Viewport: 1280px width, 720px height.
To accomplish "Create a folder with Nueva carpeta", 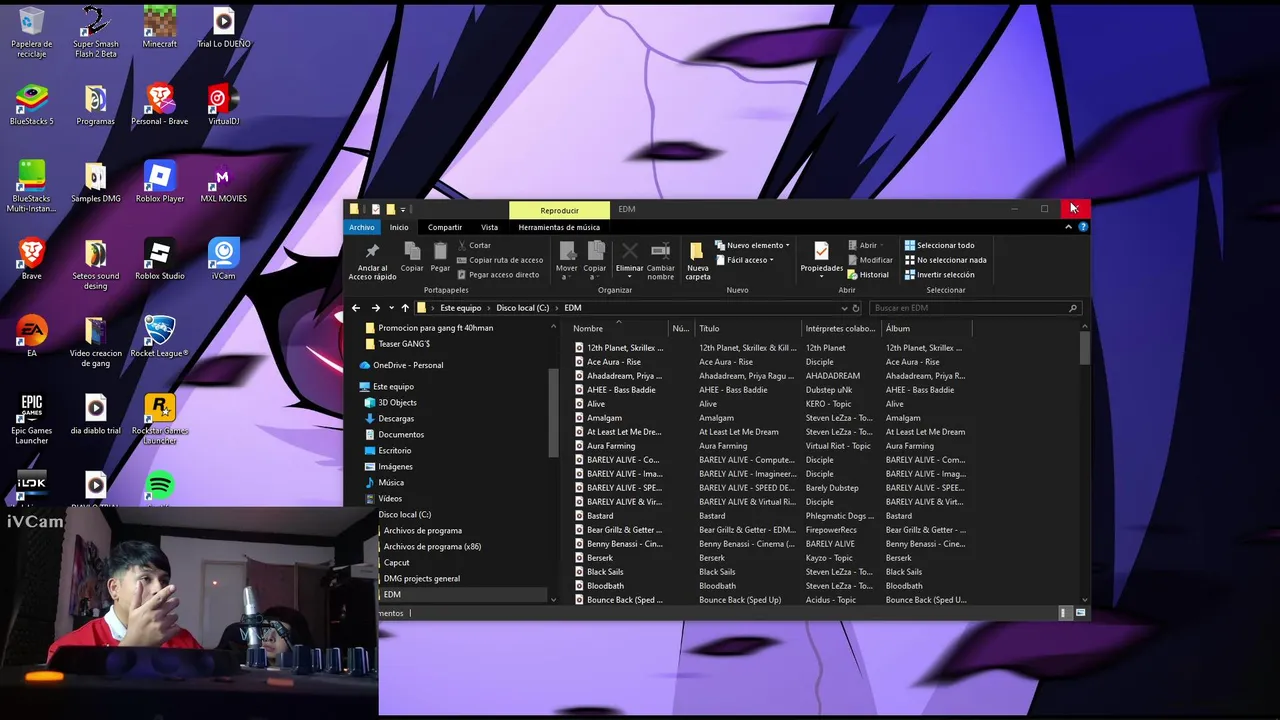I will pos(697,251).
